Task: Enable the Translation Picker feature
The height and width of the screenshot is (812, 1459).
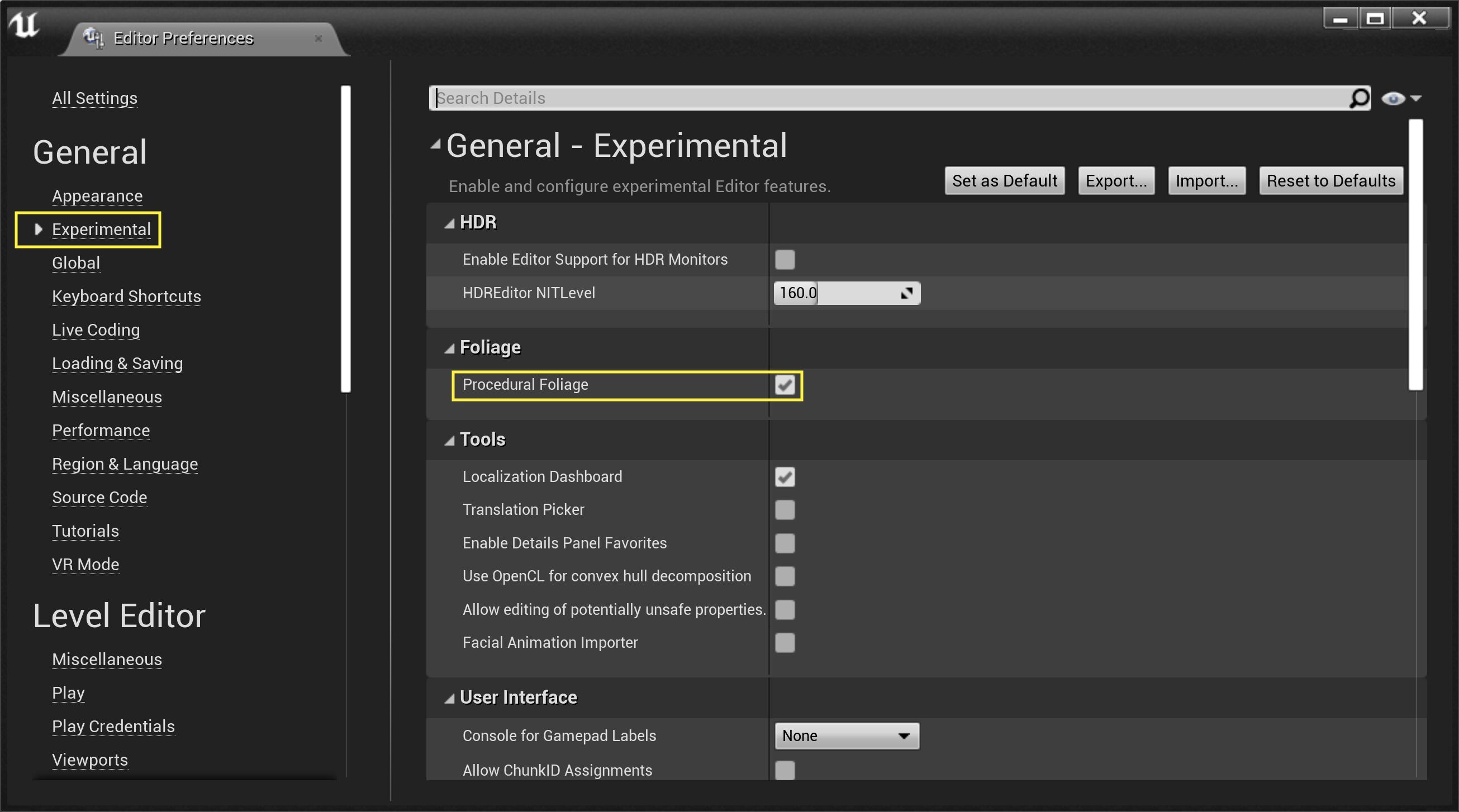Action: pyautogui.click(x=785, y=510)
